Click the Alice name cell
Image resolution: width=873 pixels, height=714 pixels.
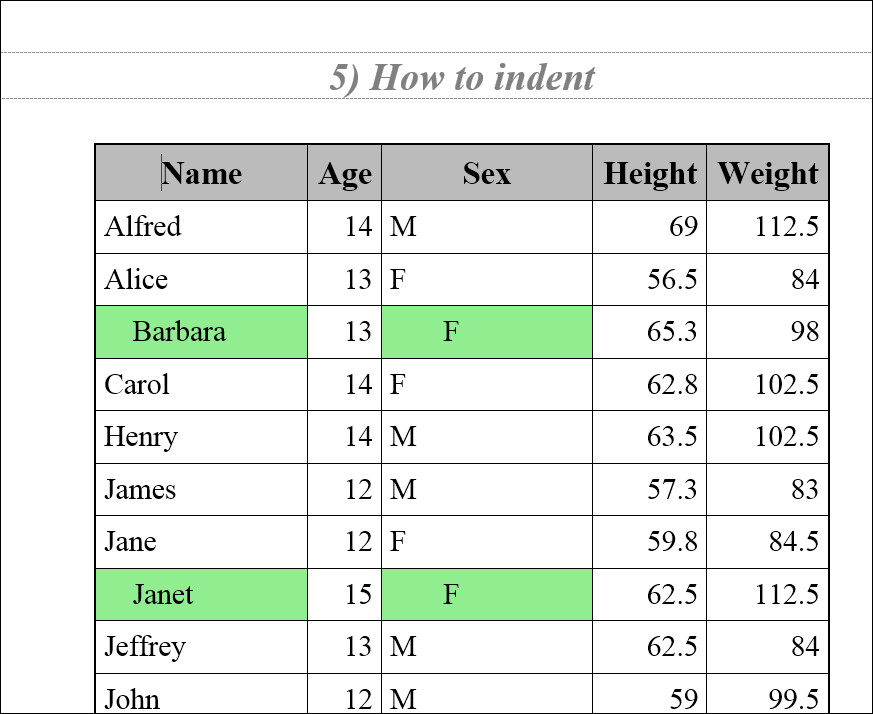(136, 279)
